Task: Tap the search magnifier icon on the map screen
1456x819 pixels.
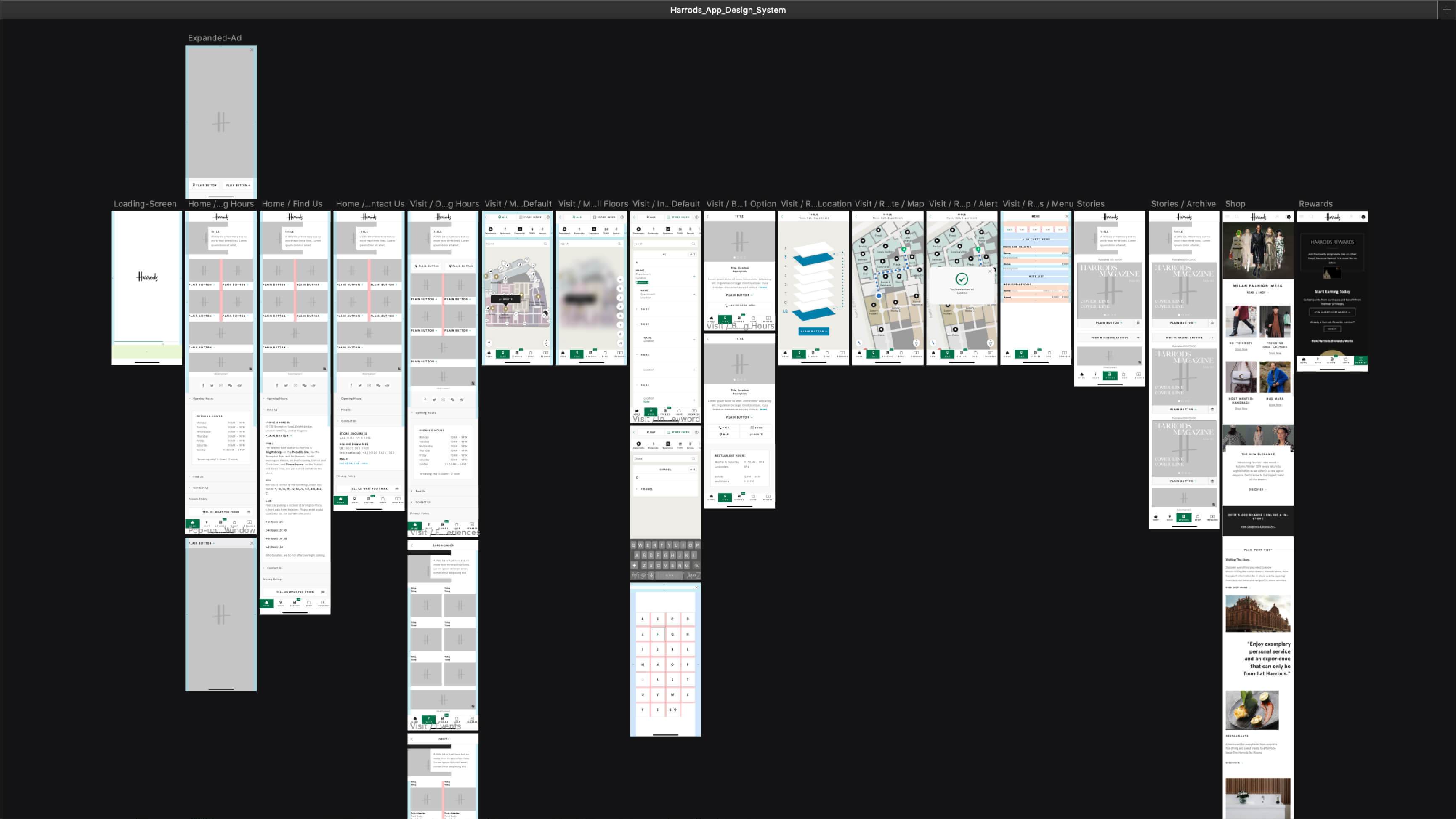Action: (545, 244)
